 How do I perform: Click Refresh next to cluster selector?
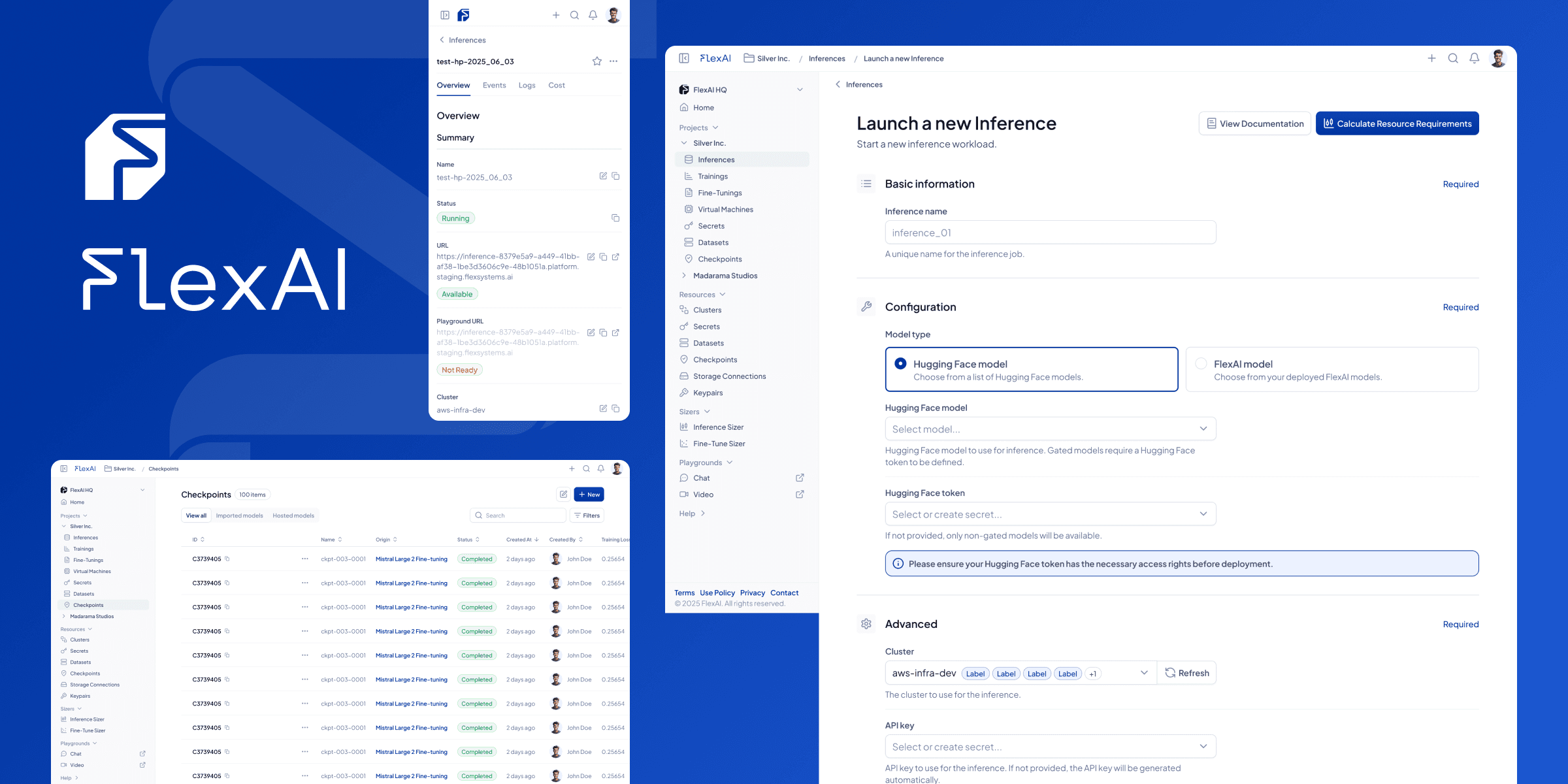(x=1186, y=673)
